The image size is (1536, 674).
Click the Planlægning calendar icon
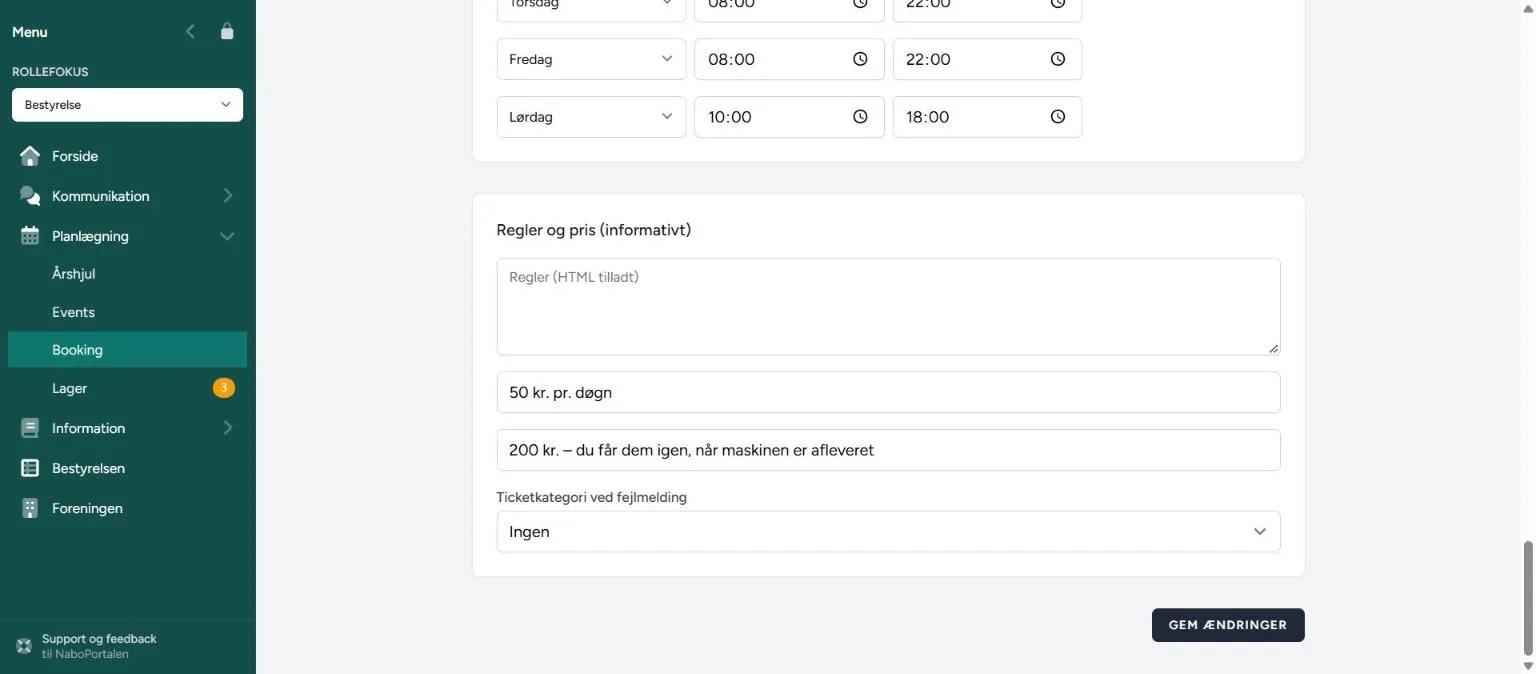[30, 236]
